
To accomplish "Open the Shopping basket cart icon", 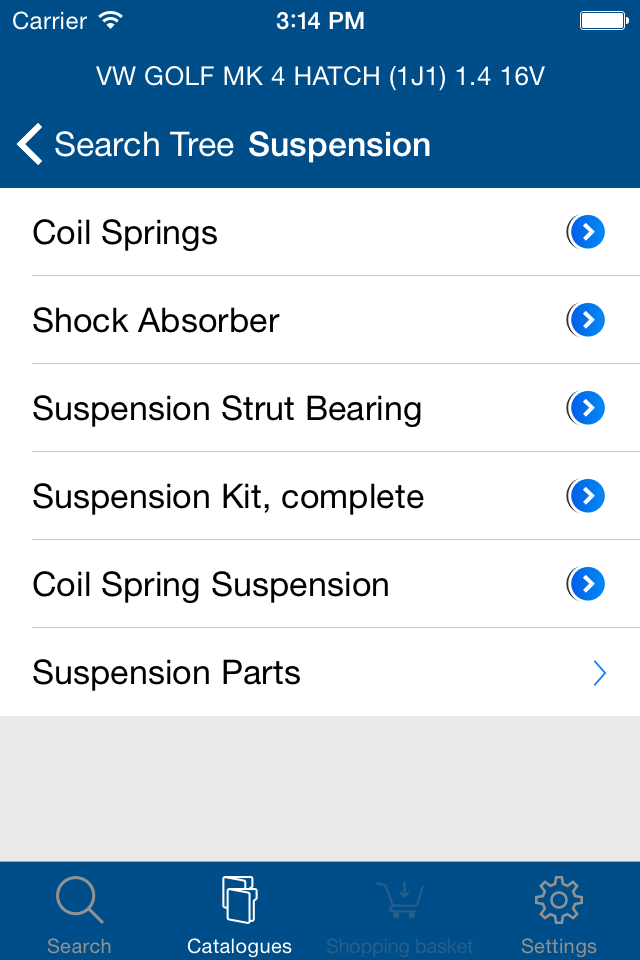I will tap(399, 900).
